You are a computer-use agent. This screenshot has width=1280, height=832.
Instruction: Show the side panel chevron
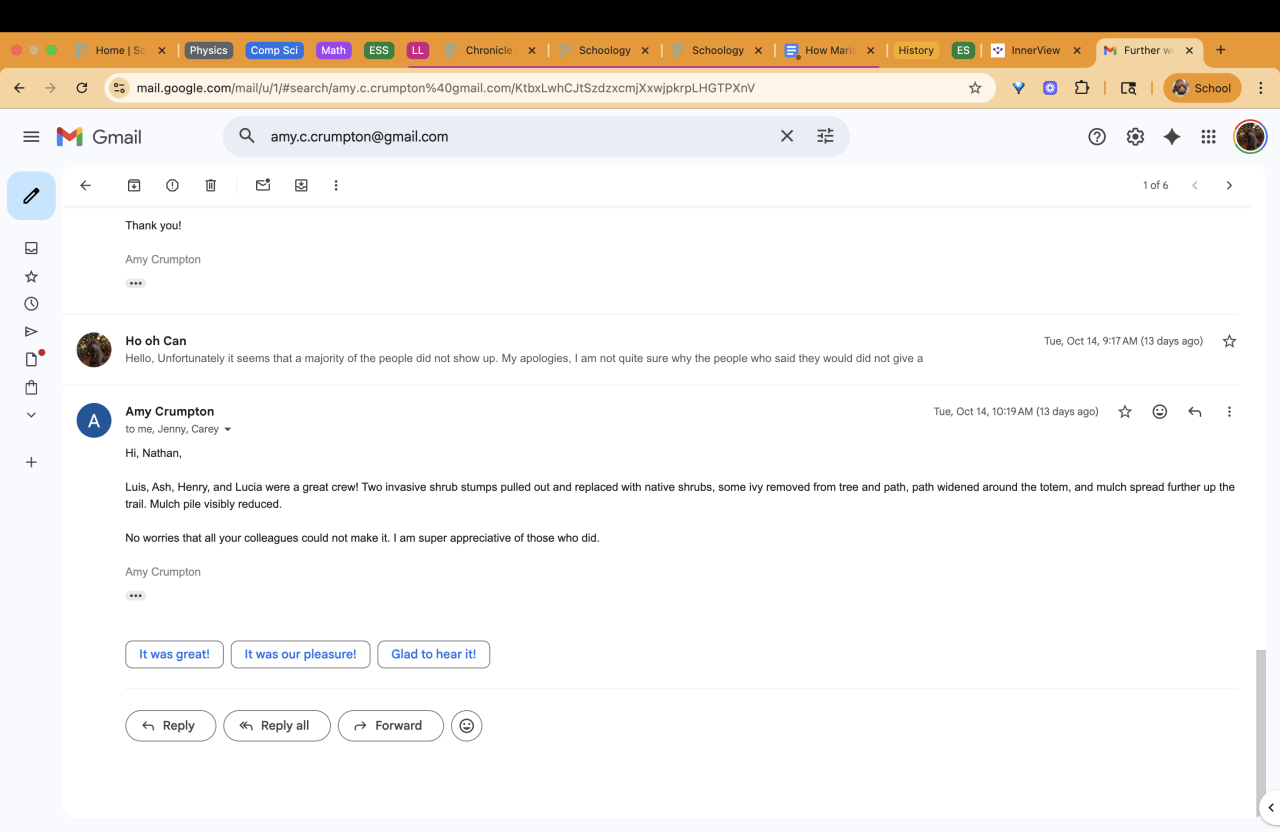[x=1271, y=807]
